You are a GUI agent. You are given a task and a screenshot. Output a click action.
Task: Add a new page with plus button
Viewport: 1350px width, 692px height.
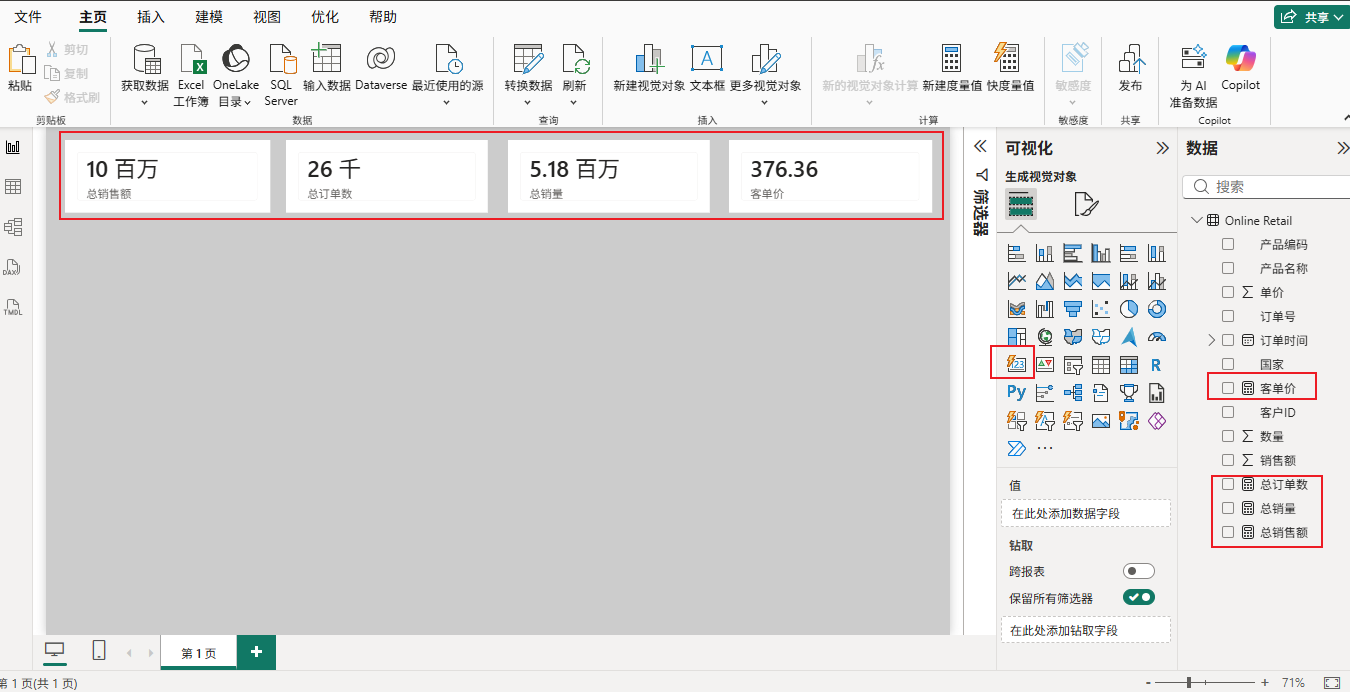[x=257, y=652]
